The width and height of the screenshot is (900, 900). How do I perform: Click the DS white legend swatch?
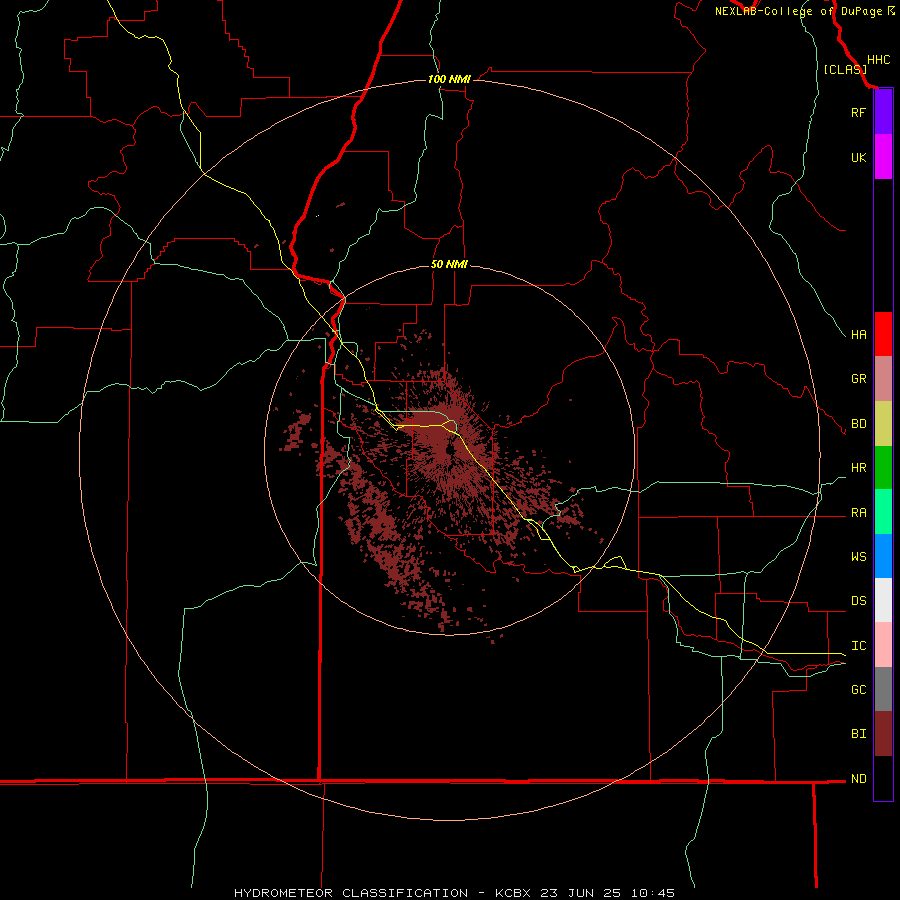tap(883, 600)
